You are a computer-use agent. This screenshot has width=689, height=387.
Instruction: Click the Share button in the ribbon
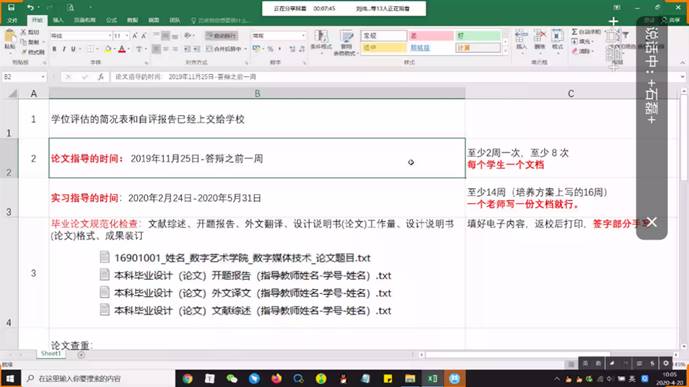pos(671,20)
